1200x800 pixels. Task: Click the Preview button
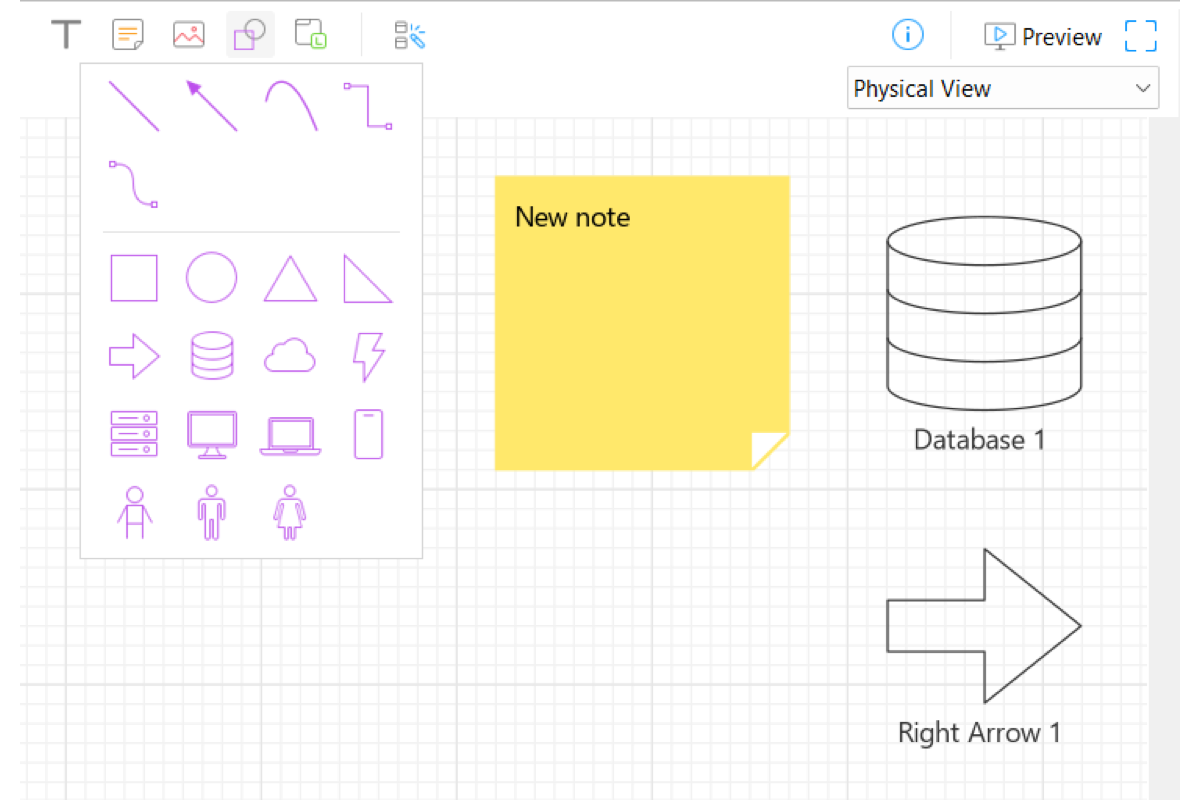pos(1043,36)
